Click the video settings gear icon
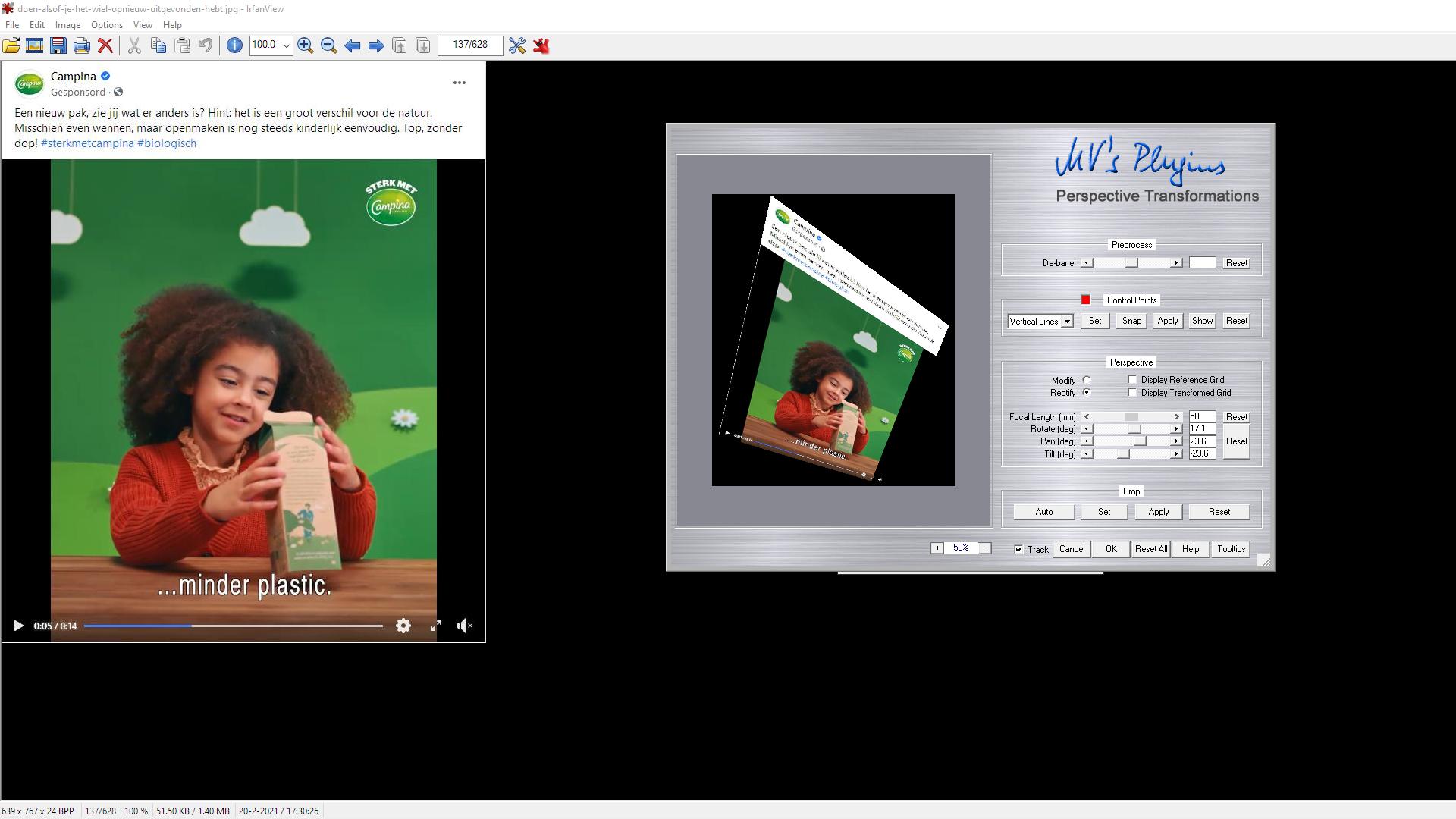Image resolution: width=1456 pixels, height=819 pixels. pos(403,626)
